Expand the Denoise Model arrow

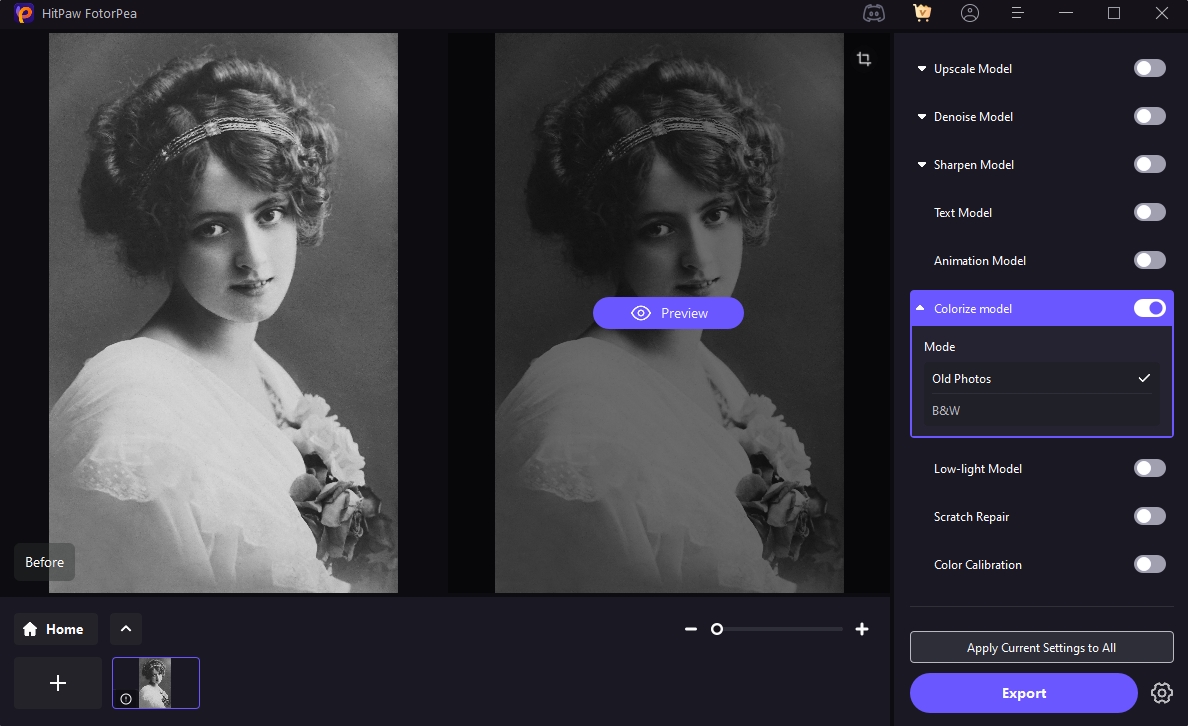click(921, 117)
